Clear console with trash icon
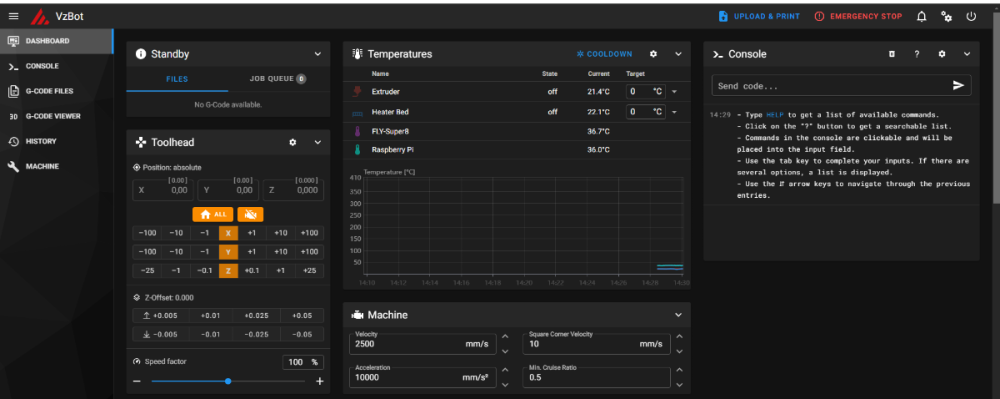This screenshot has width=1000, height=399. [892, 54]
